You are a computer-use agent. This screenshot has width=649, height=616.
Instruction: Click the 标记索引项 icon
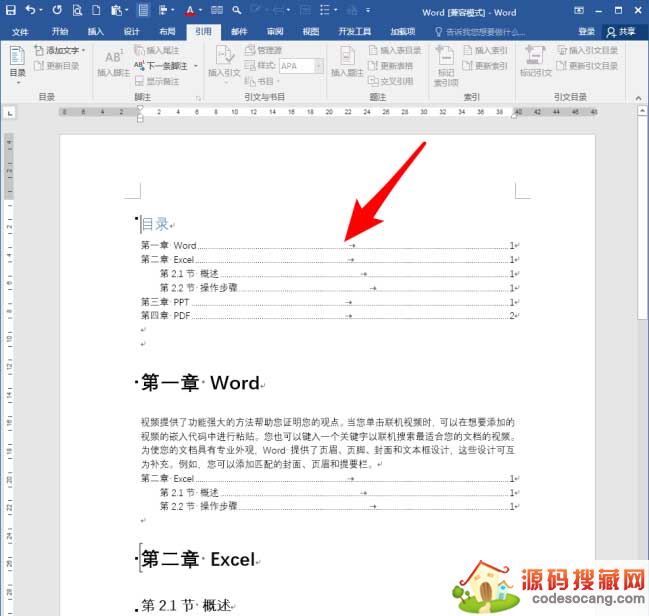click(x=447, y=65)
